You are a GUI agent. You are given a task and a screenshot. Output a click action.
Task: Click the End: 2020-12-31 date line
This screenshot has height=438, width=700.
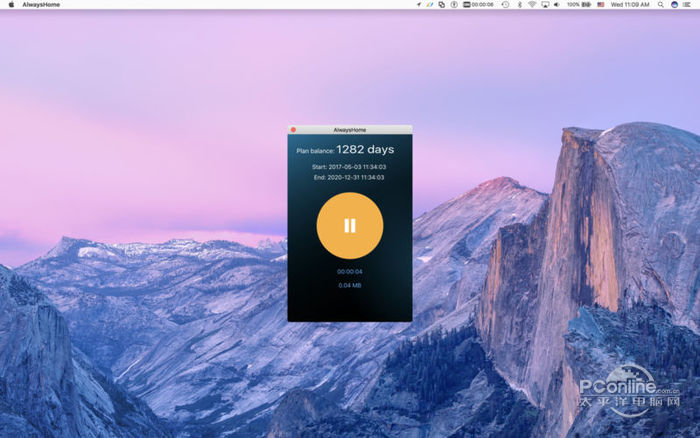(349, 177)
